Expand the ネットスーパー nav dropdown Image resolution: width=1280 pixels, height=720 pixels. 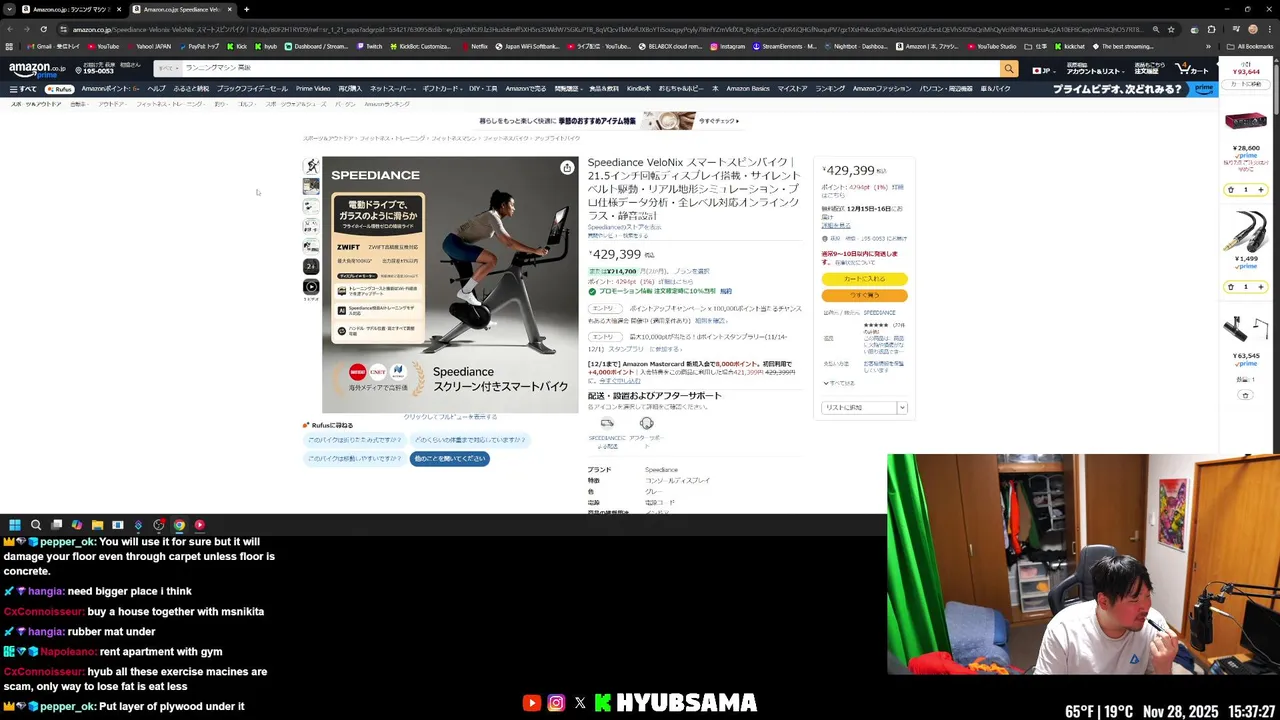tap(393, 89)
